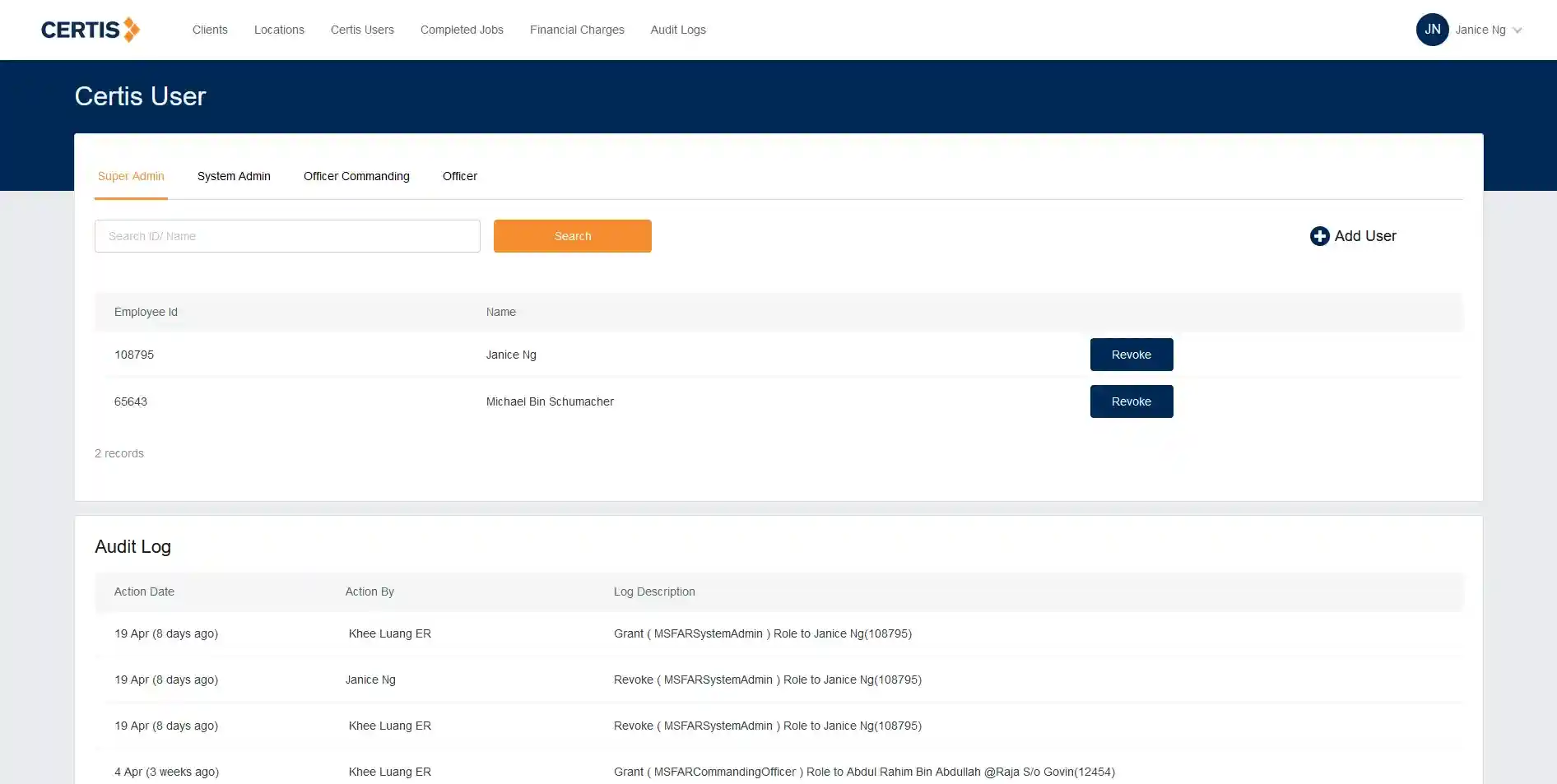Expand the Janice Ng account dropdown arrow
Screen dimensions: 1557x784
click(x=1517, y=30)
